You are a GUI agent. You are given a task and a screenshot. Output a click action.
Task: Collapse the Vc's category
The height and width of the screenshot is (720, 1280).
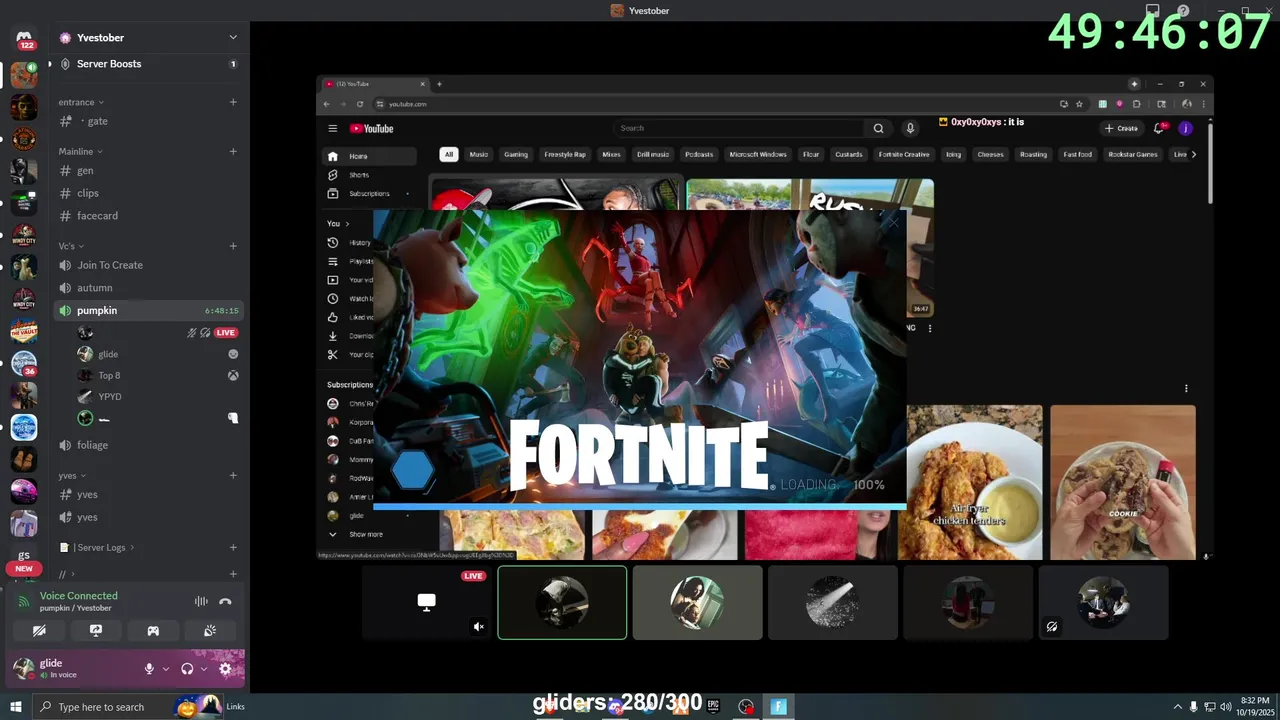71,246
